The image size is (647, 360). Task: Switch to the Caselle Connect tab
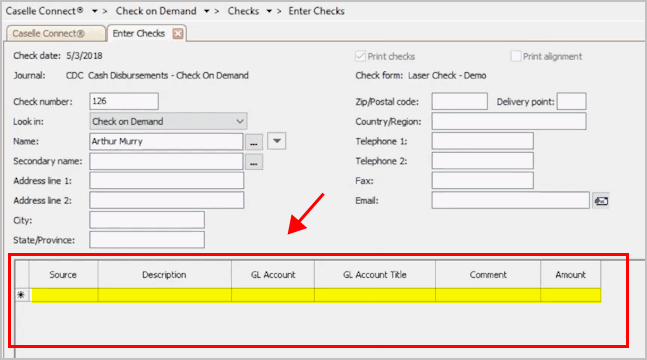tap(55, 33)
